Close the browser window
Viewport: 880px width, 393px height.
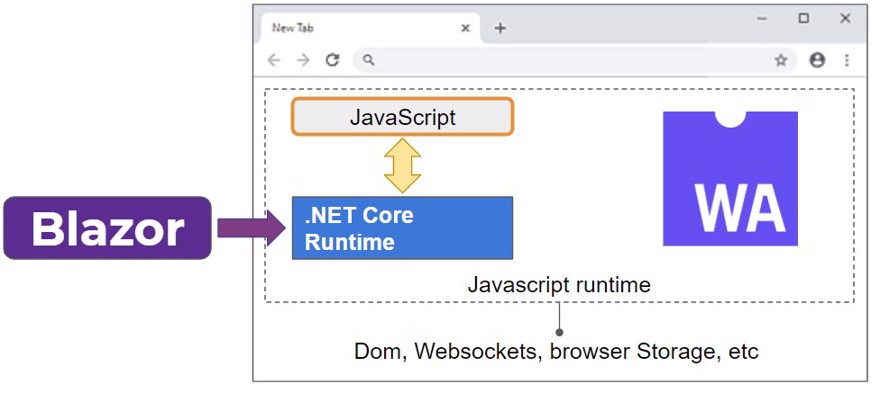(x=845, y=19)
